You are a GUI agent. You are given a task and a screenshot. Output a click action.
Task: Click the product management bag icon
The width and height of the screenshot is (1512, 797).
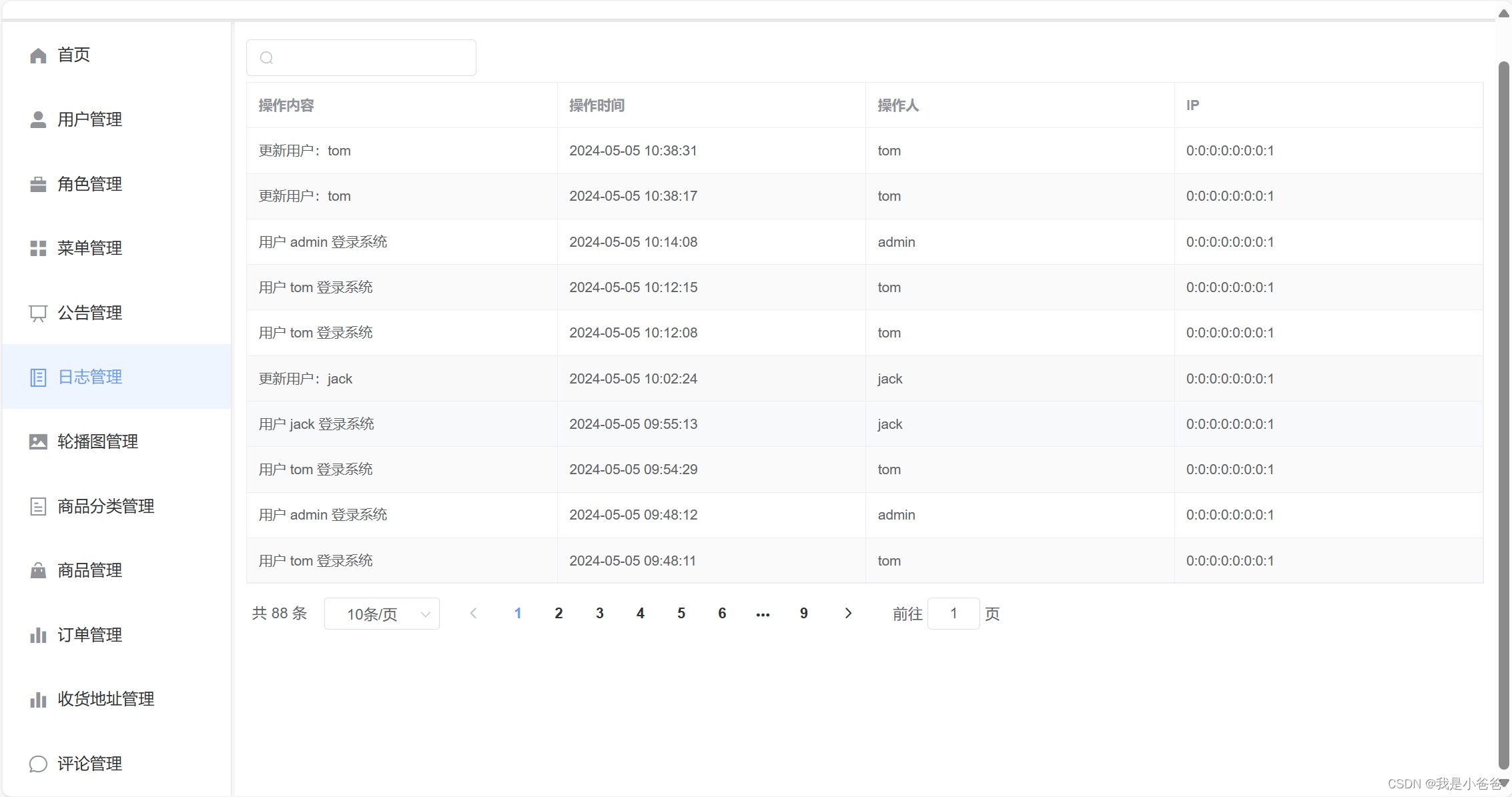[x=38, y=570]
